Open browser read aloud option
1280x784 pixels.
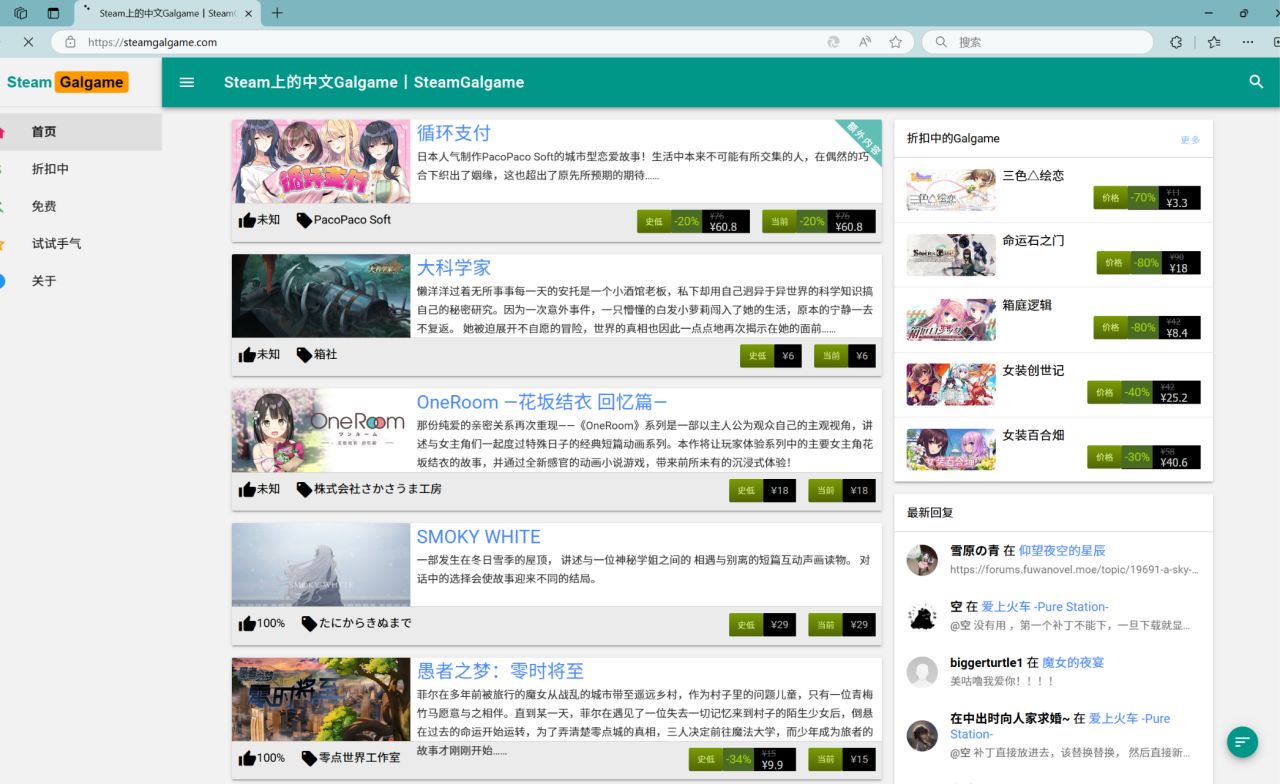865,42
